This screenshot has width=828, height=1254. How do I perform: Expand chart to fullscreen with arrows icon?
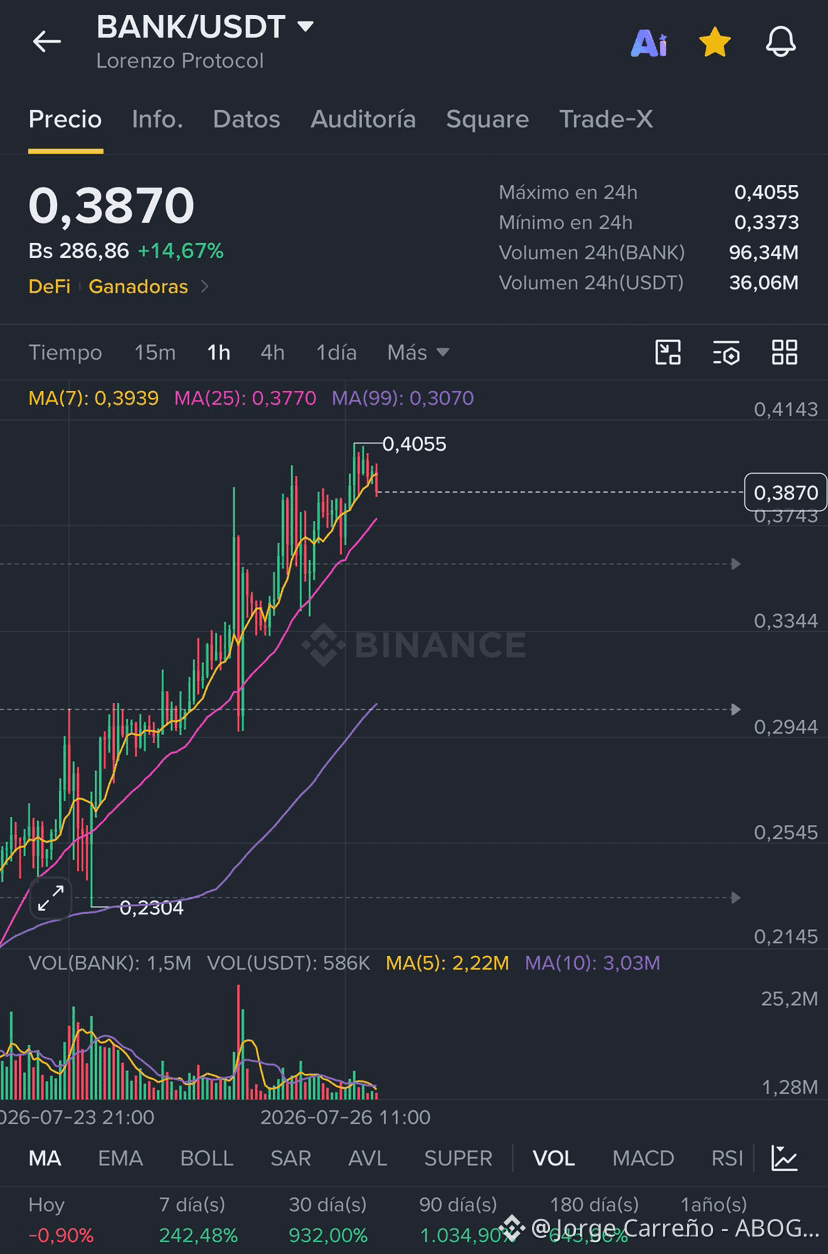click(49, 899)
